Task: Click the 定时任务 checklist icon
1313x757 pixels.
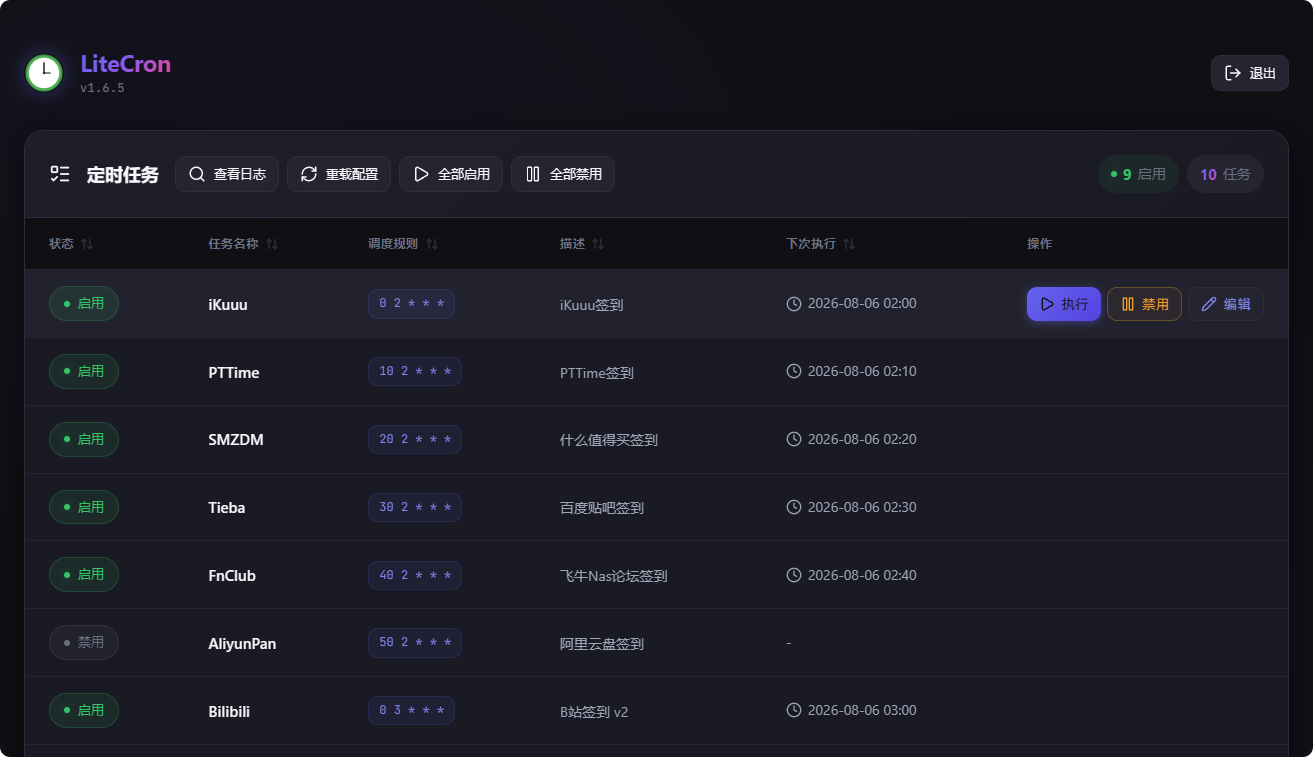Action: pyautogui.click(x=60, y=174)
